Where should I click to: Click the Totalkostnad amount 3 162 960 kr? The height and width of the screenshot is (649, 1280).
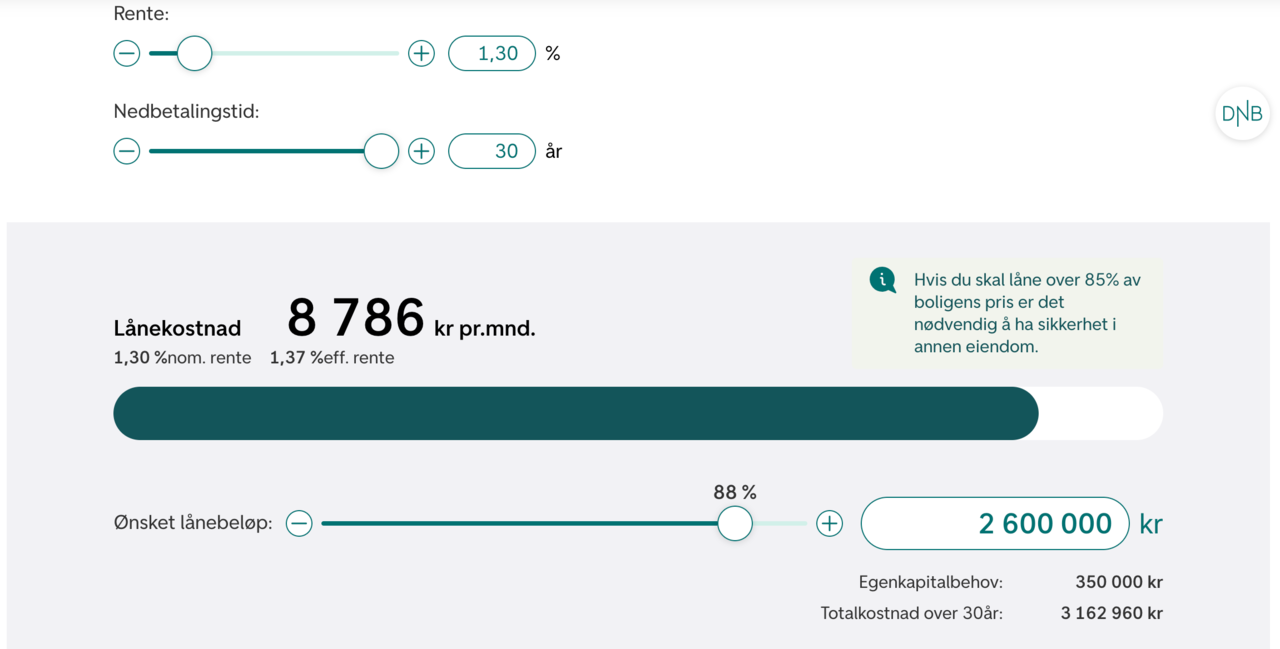click(1111, 613)
